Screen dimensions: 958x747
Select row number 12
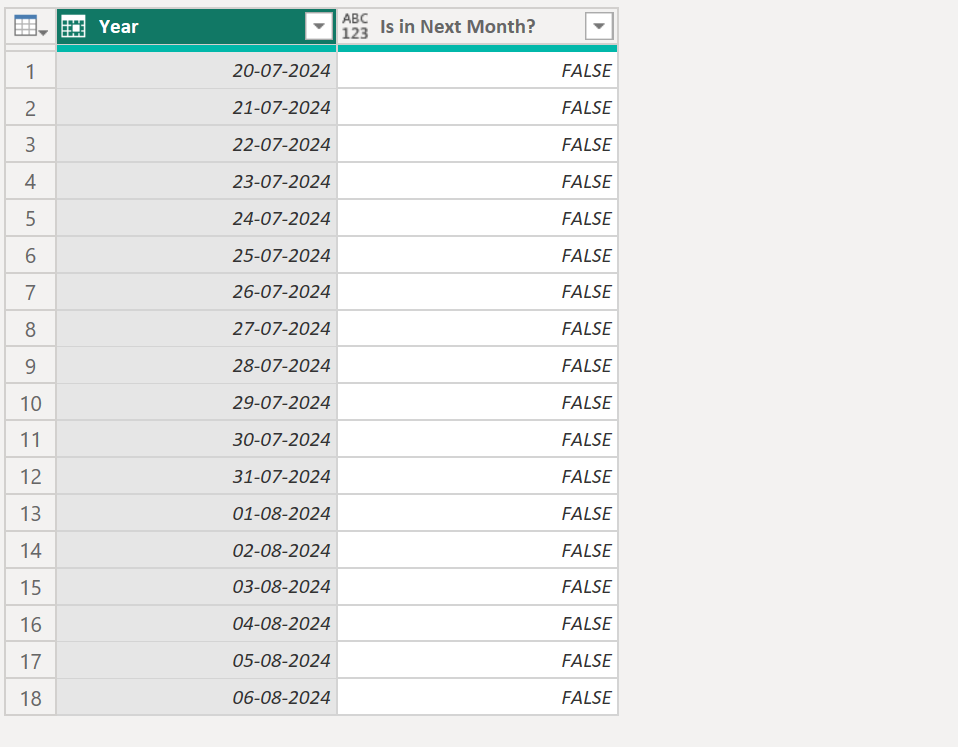[30, 476]
